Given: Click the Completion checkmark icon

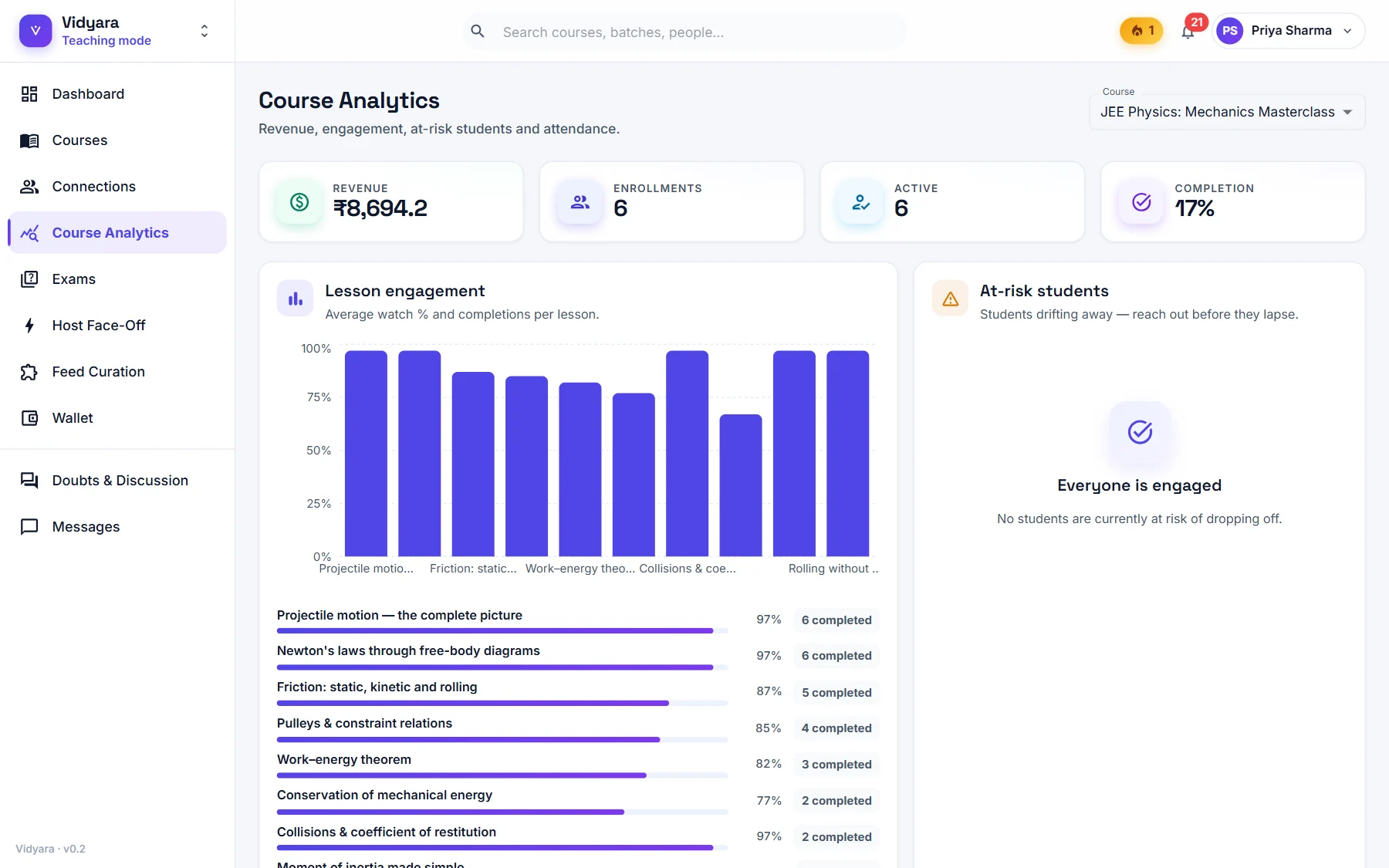Looking at the screenshot, I should (x=1141, y=202).
